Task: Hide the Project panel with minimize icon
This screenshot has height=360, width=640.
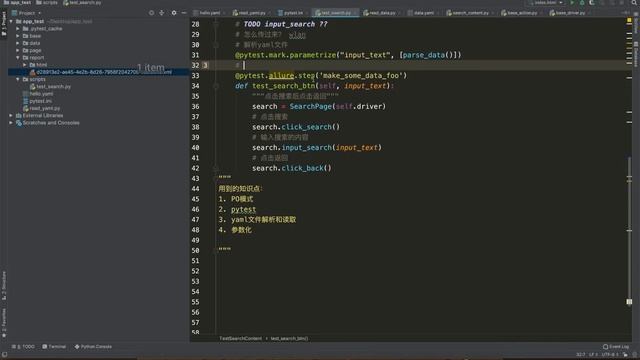Action: [184, 13]
